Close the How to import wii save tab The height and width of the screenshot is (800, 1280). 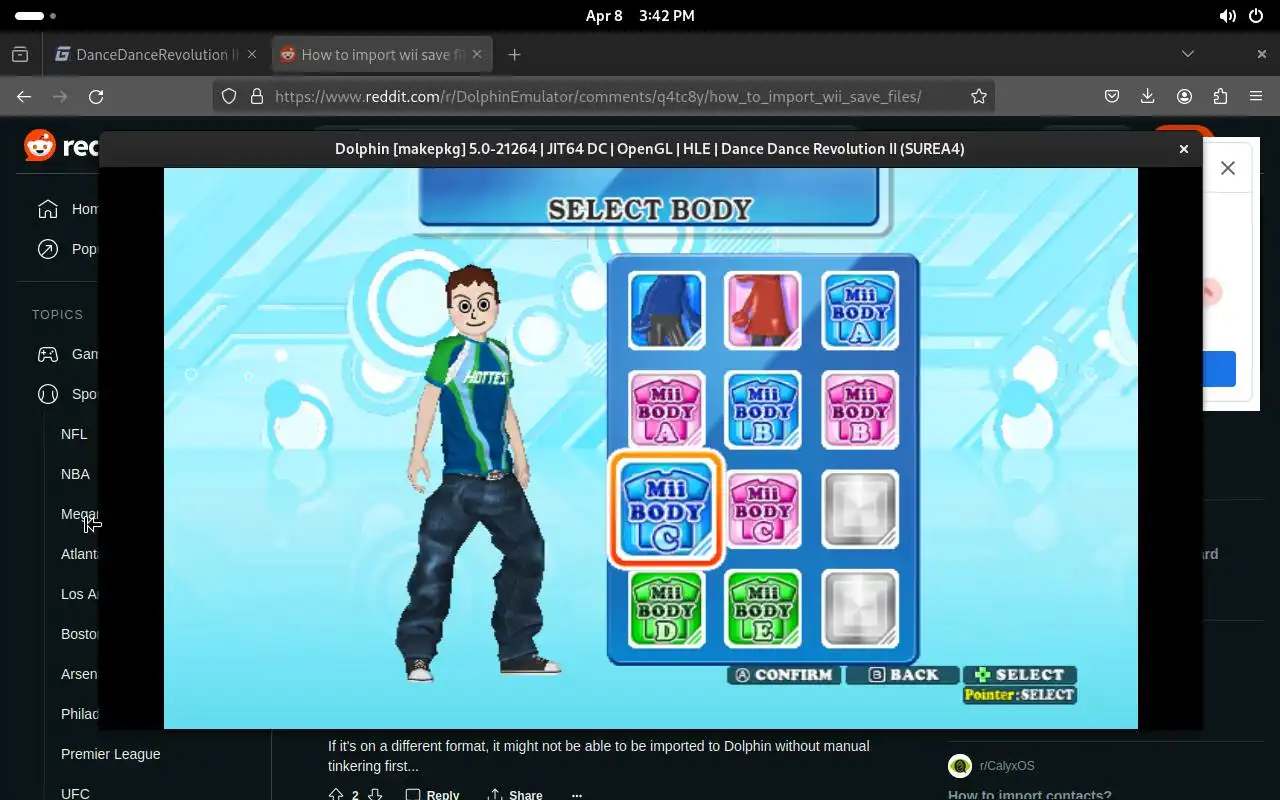[x=477, y=55]
